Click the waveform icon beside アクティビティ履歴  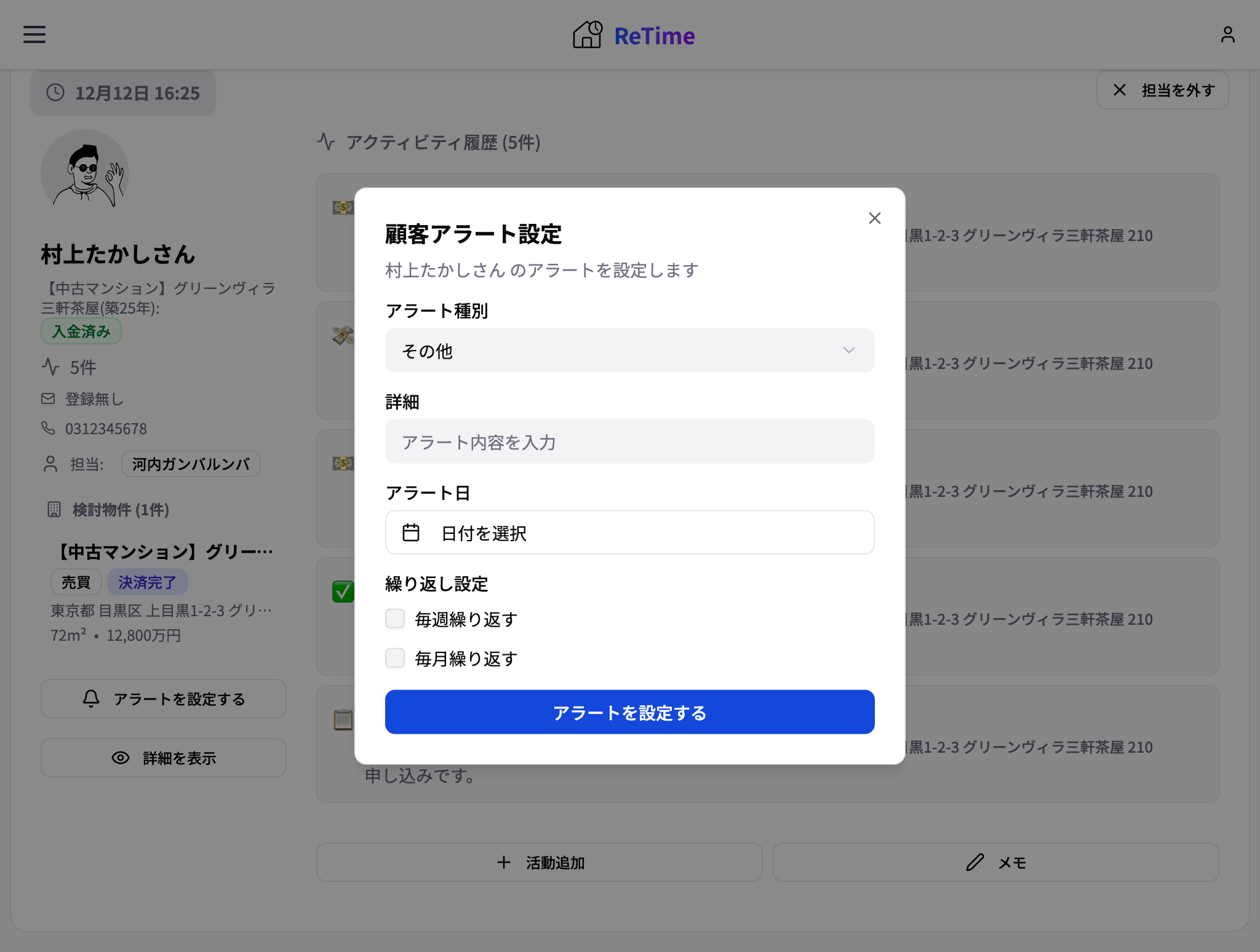(x=326, y=141)
